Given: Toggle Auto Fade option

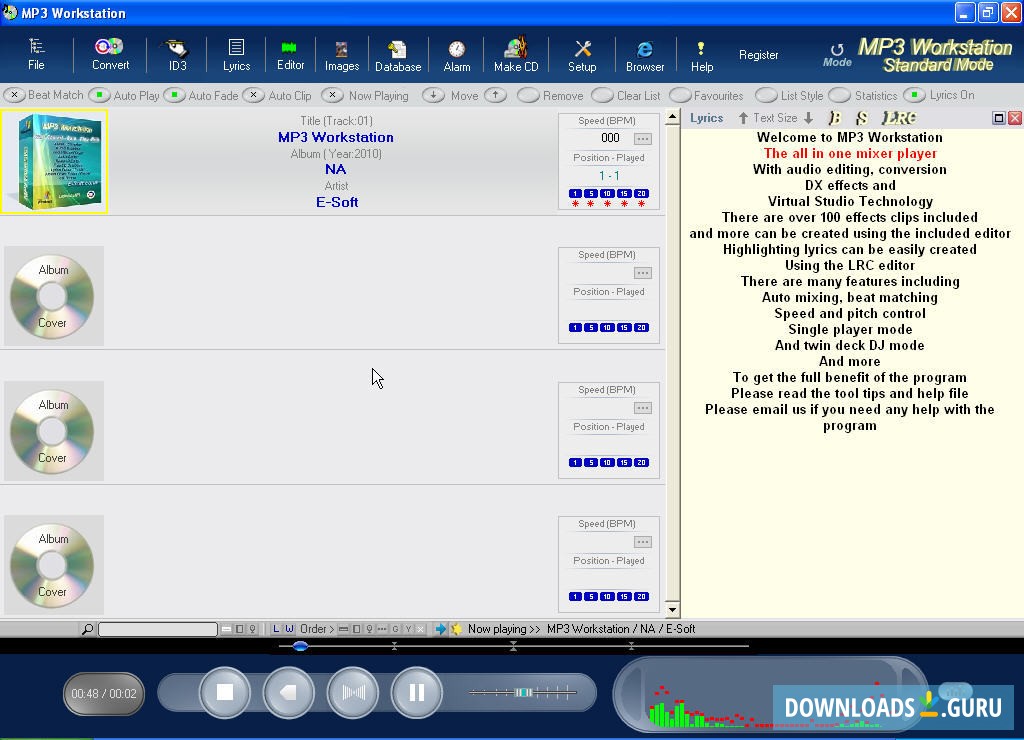Looking at the screenshot, I should [174, 95].
